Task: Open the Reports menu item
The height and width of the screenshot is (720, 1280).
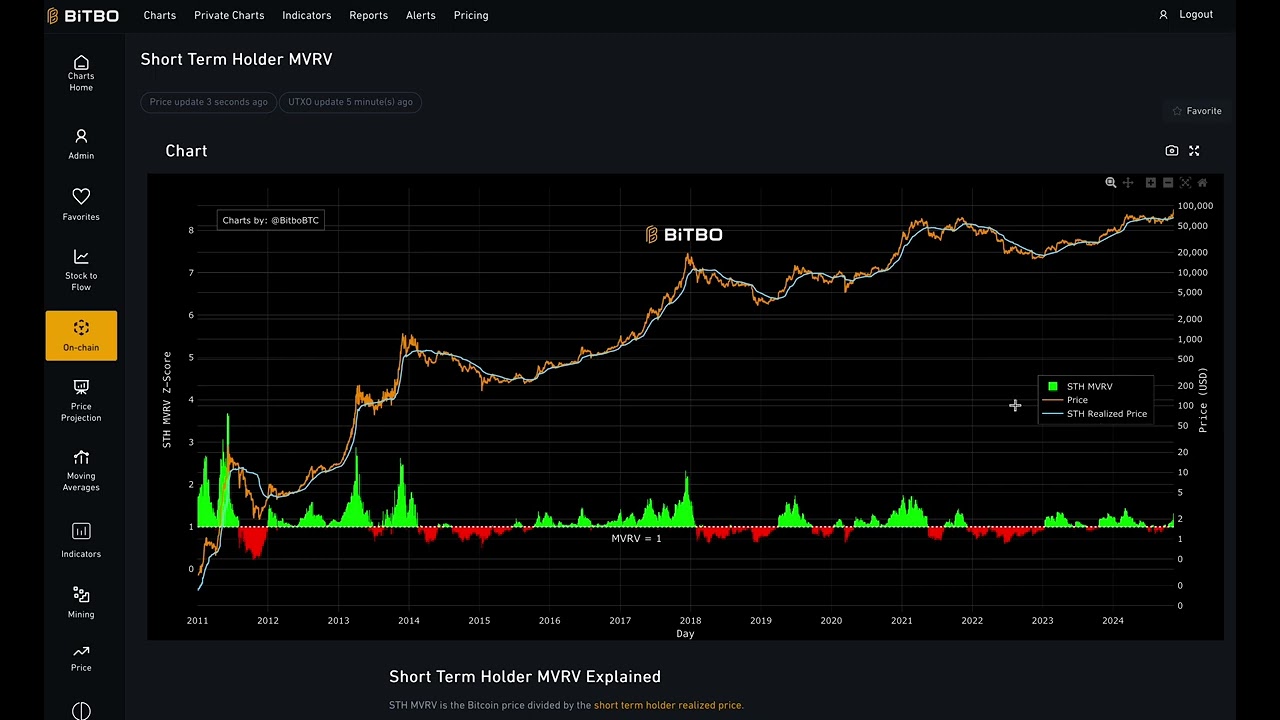Action: pos(368,15)
